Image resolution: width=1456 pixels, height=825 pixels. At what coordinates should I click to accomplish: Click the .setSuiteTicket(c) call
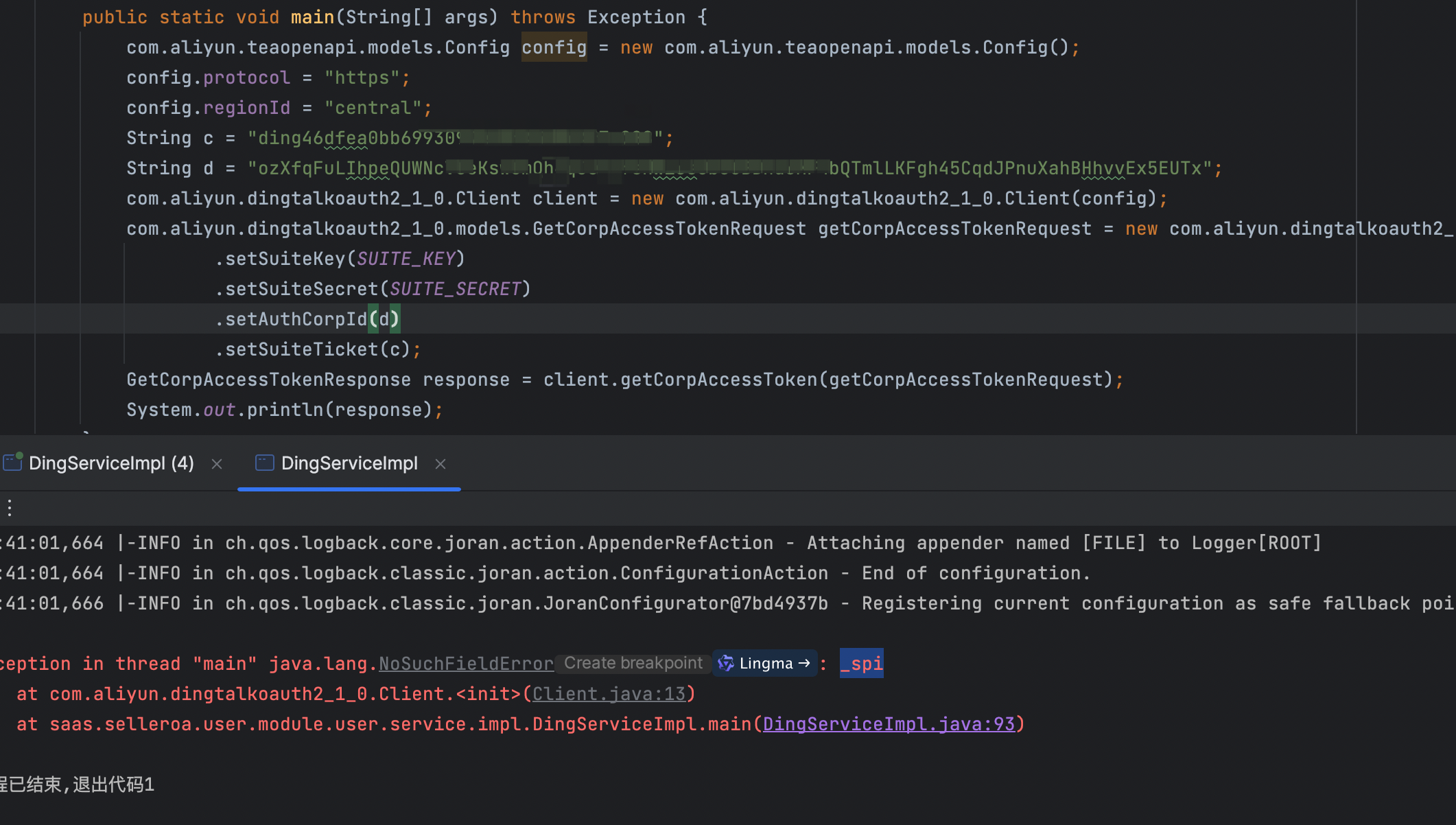point(318,349)
